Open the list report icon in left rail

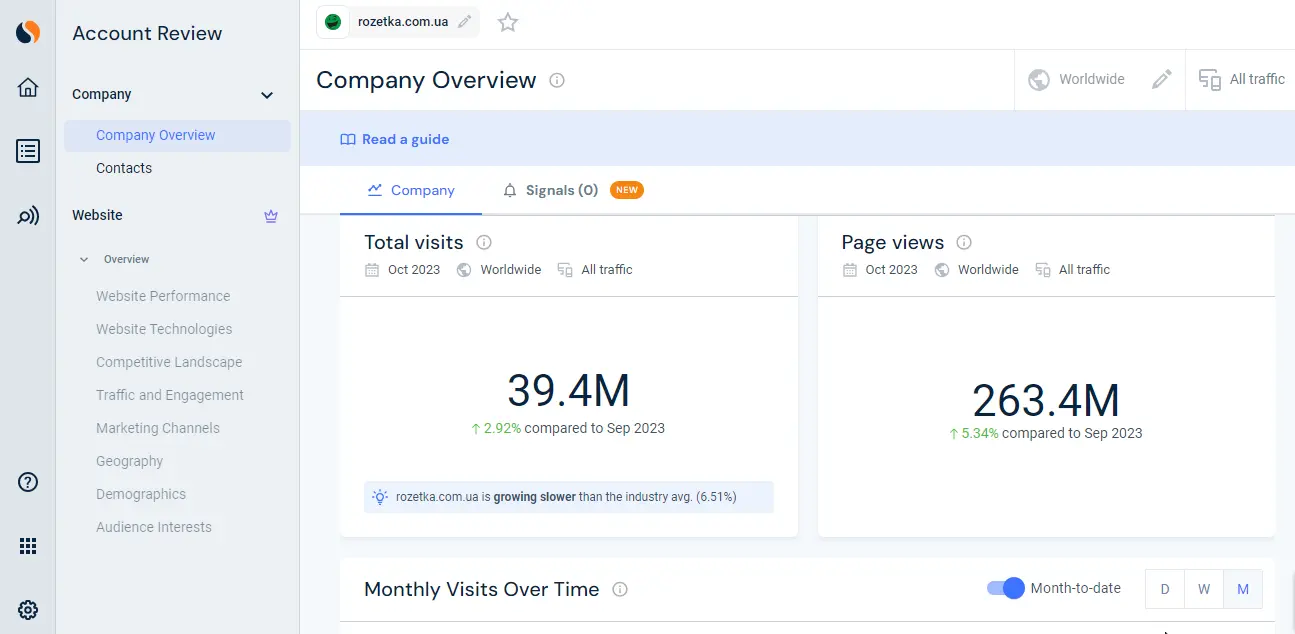[28, 151]
